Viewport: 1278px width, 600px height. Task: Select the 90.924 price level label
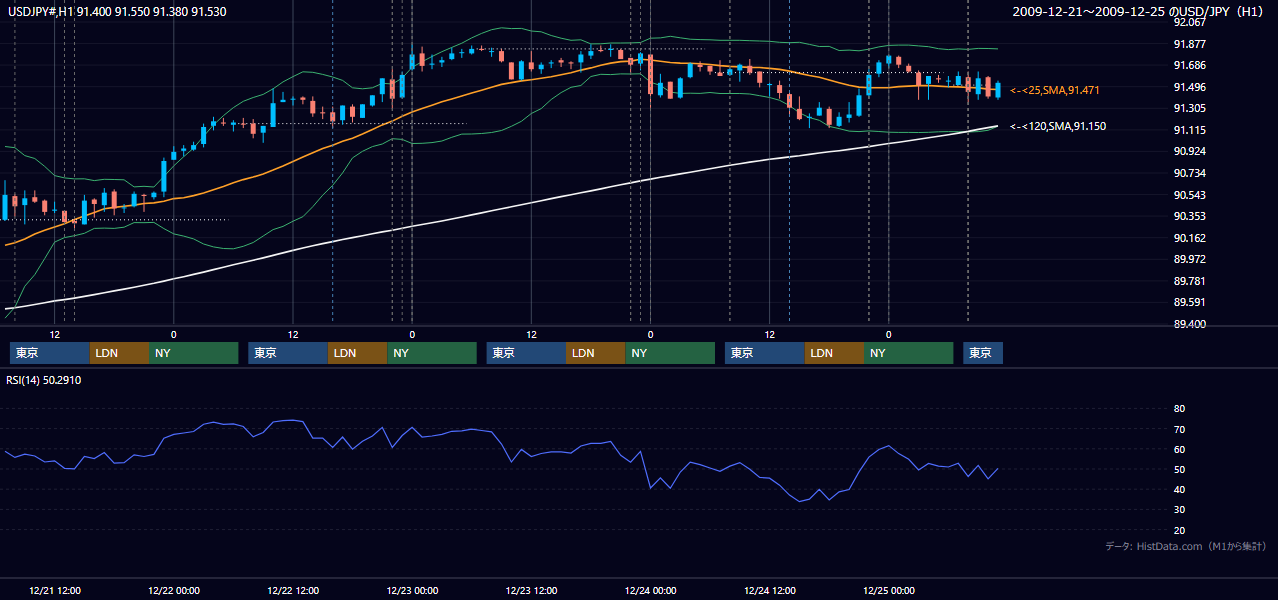[x=1189, y=151]
